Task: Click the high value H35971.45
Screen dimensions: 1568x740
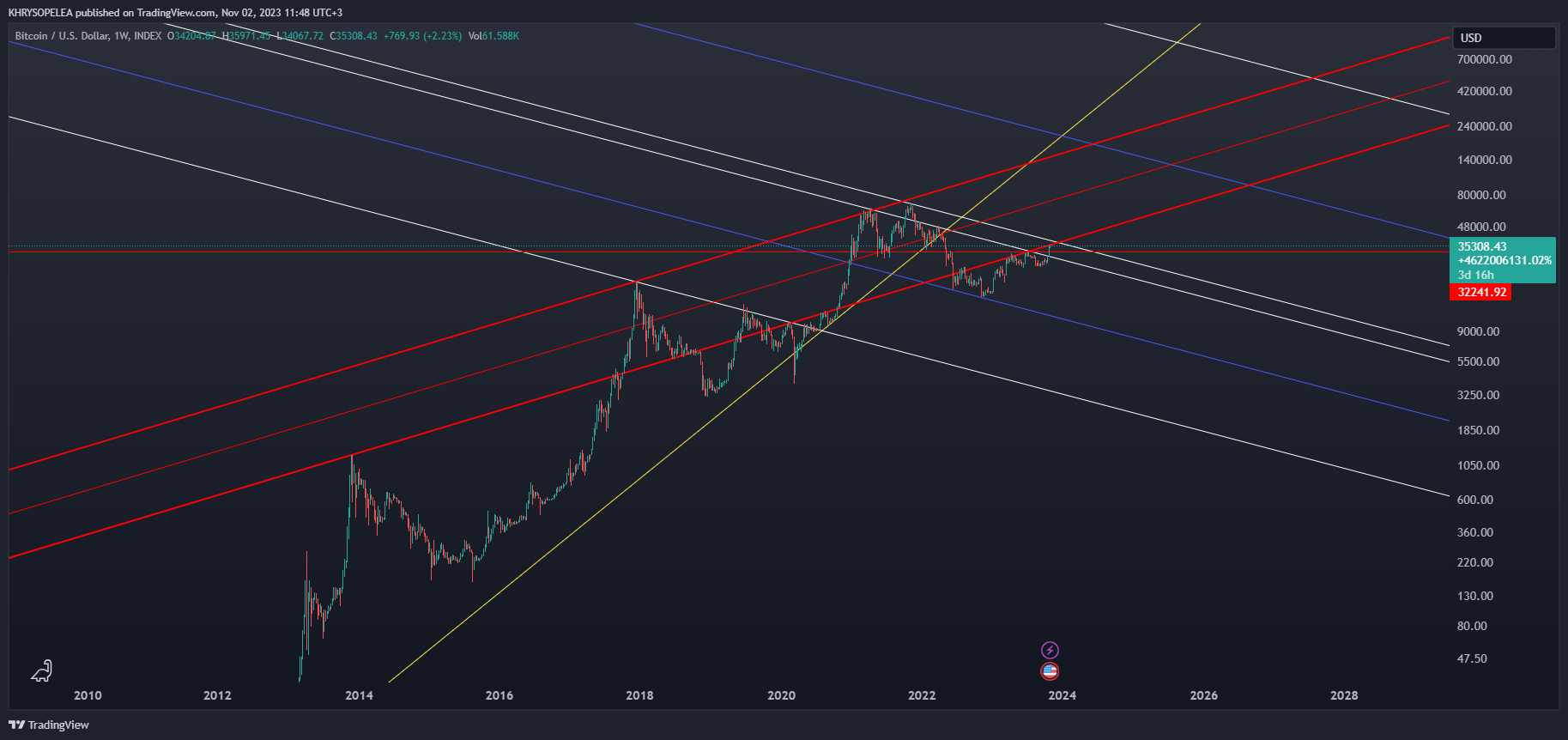Action: coord(246,36)
